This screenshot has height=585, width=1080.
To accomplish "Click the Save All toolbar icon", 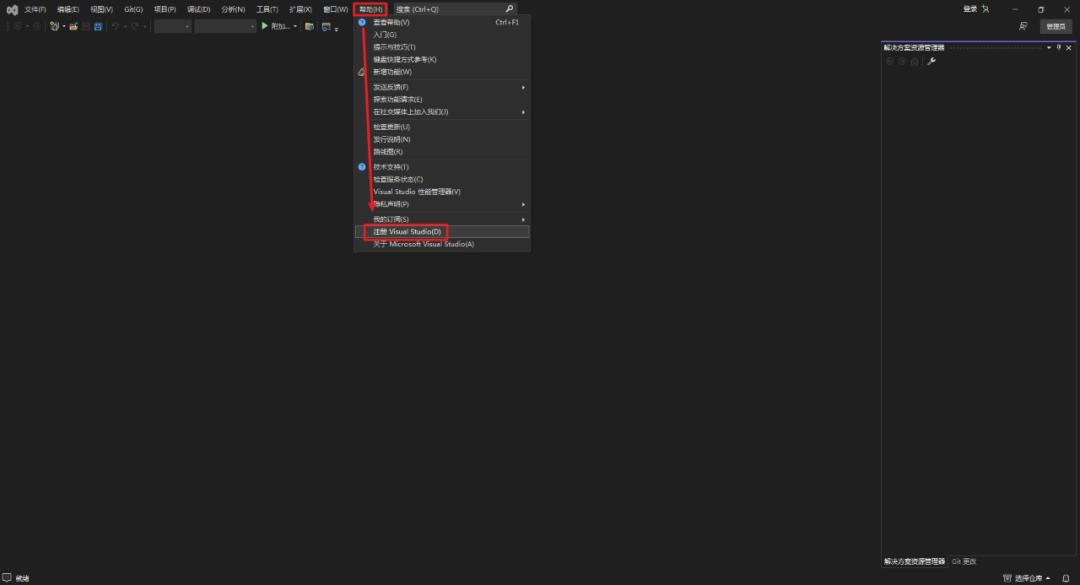I will coord(98,26).
